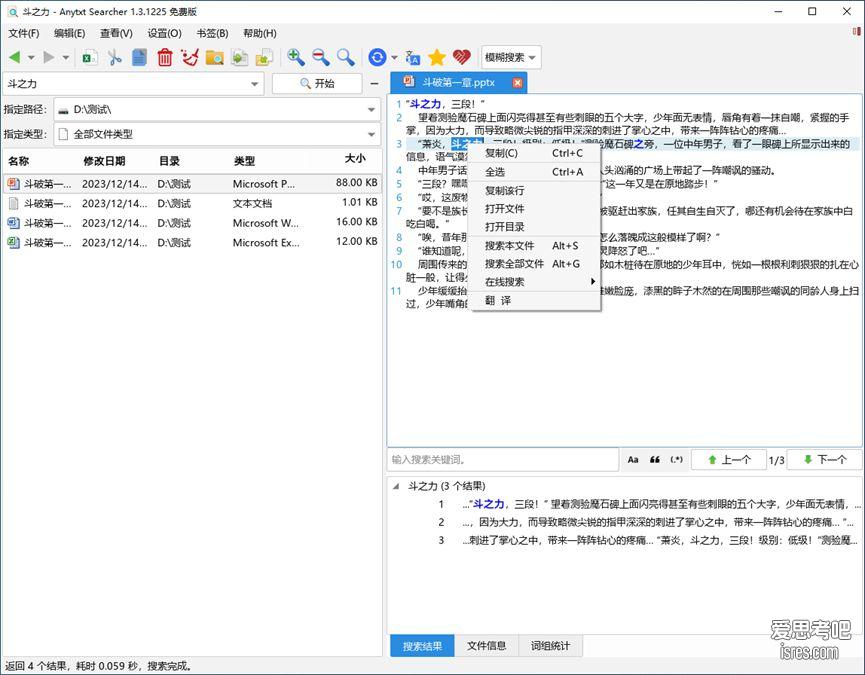This screenshot has height=675, width=865.
Task: Click the 输入搜索关键词 input field
Action: (x=502, y=460)
